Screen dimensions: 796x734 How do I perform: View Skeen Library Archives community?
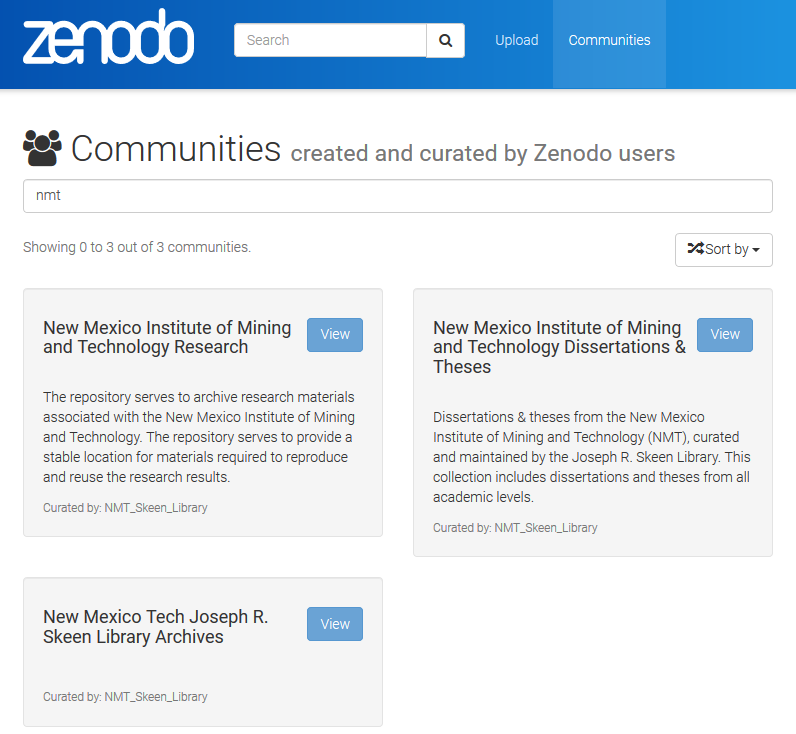335,624
